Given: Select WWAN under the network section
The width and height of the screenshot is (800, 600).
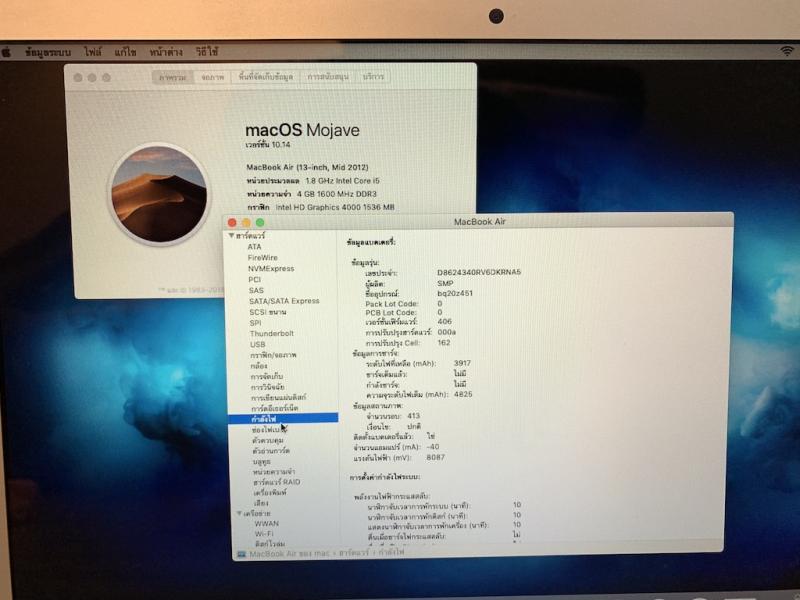Looking at the screenshot, I should tap(267, 524).
